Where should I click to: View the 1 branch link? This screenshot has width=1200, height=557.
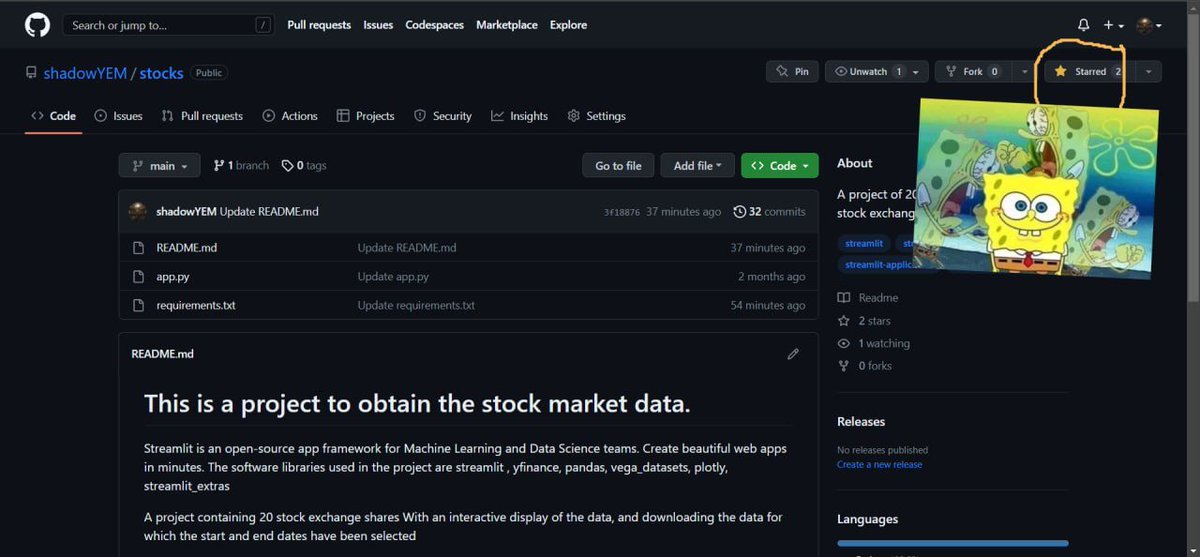241,166
